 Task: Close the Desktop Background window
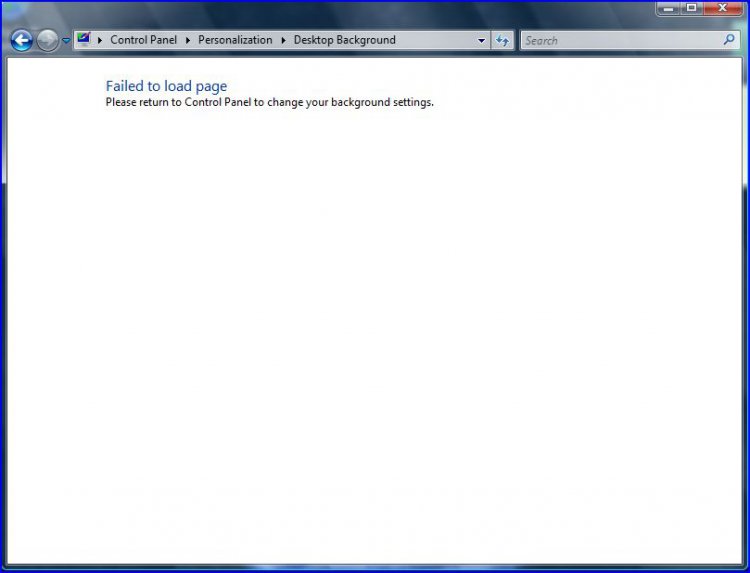[722, 8]
